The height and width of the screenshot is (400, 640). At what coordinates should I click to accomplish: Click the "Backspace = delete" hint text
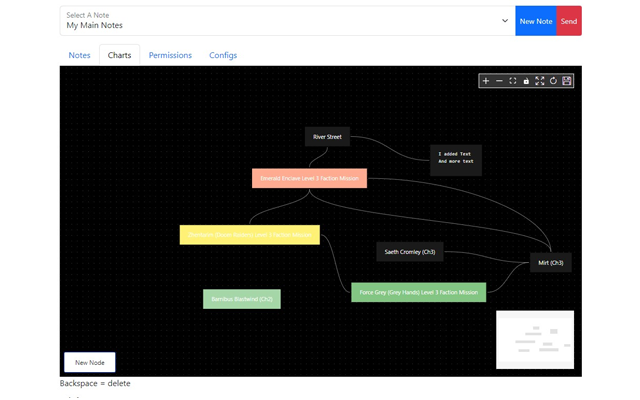pos(95,383)
